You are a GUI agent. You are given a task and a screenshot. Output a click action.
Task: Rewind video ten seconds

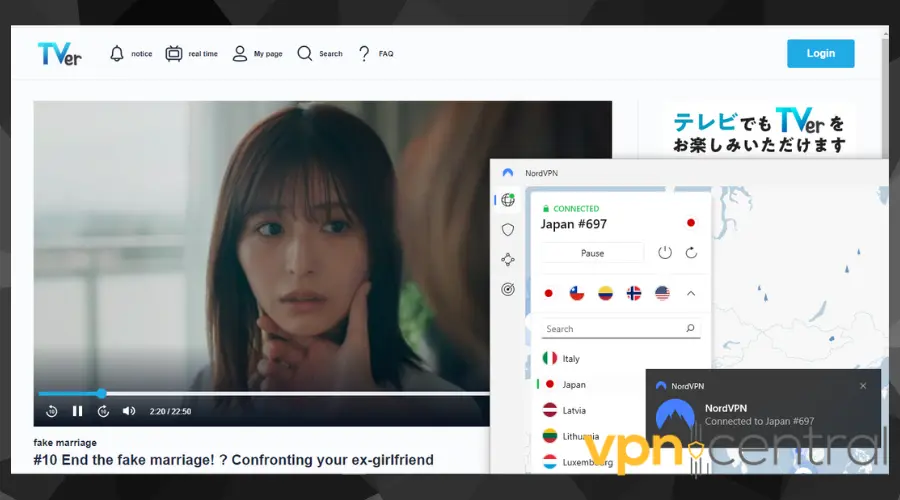click(x=52, y=411)
